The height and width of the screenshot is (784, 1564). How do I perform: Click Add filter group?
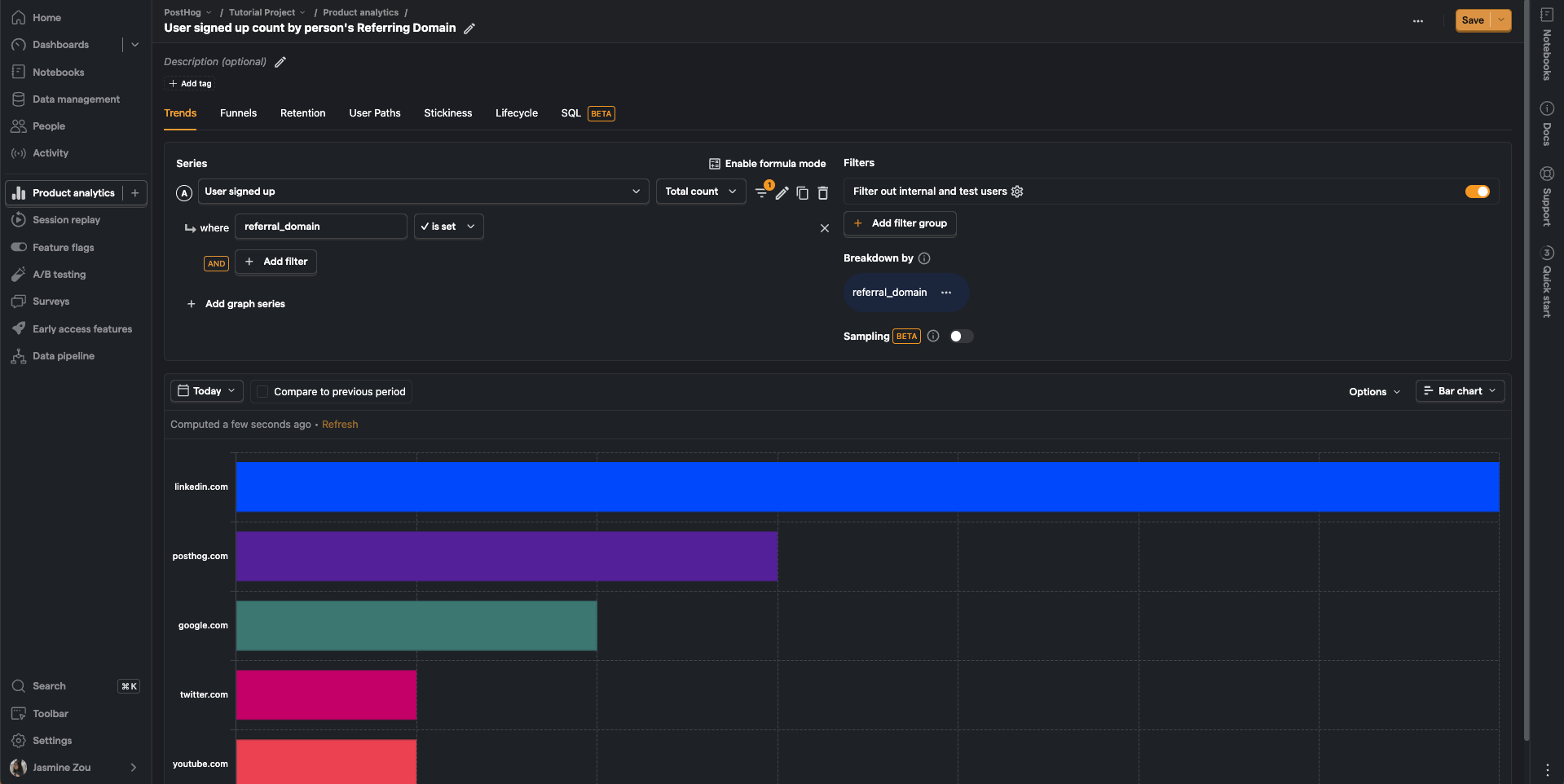point(901,223)
